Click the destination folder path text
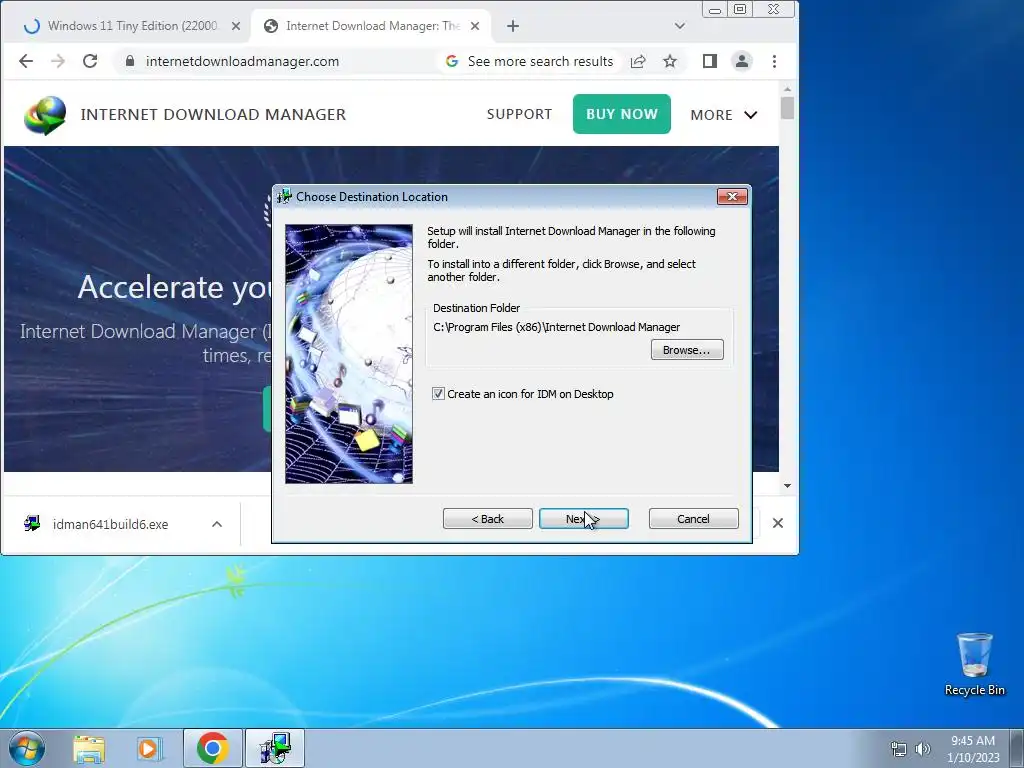This screenshot has width=1024, height=768. coord(556,327)
